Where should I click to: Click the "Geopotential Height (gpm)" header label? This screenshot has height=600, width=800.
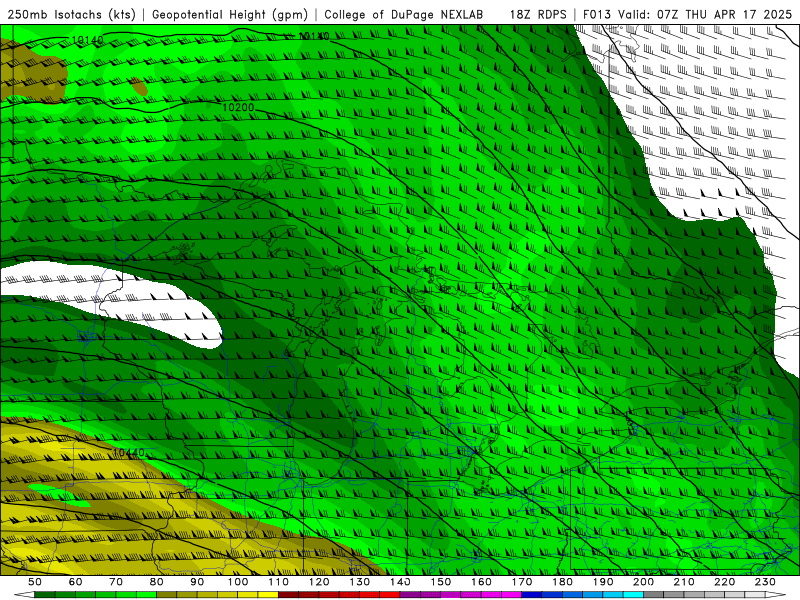pos(230,14)
